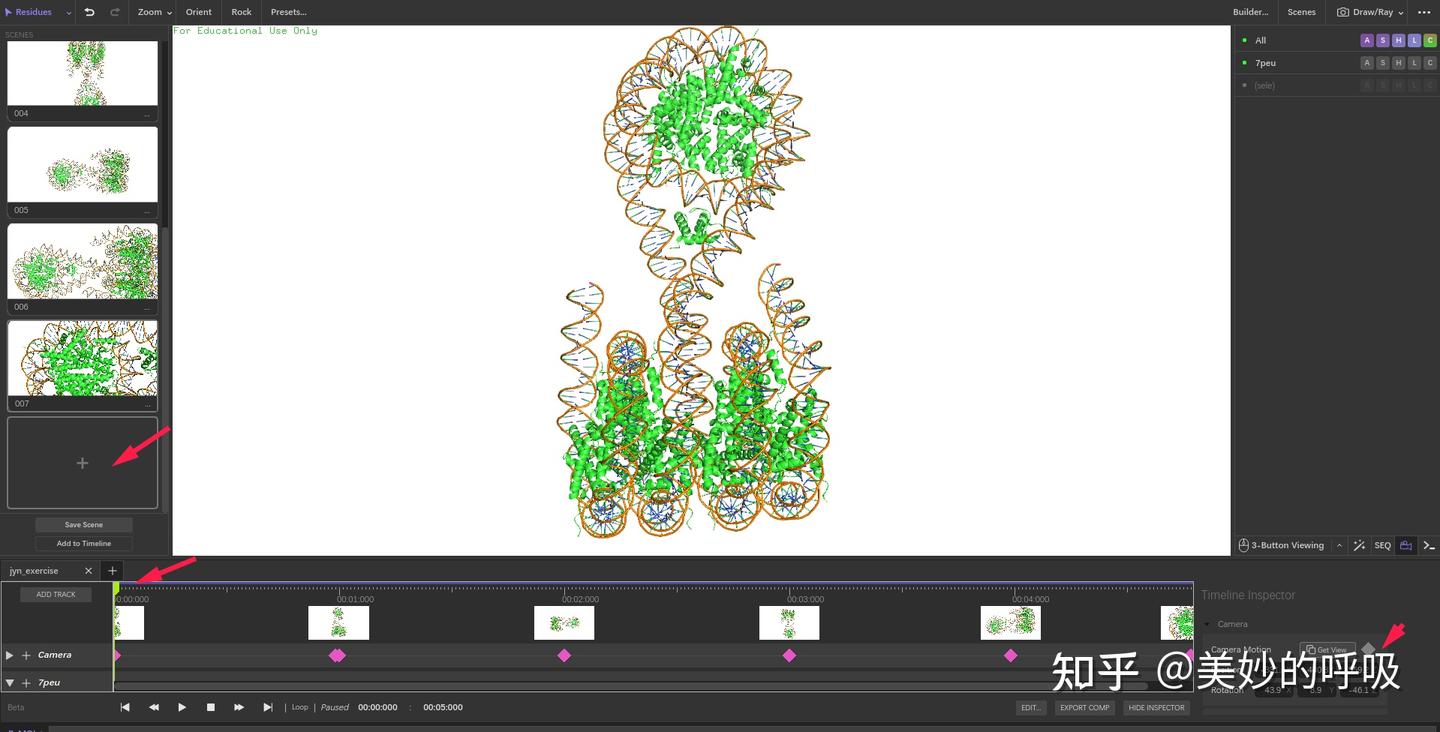The image size is (1440, 732).
Task: Toggle visibility of All objects
Action: 1245,40
